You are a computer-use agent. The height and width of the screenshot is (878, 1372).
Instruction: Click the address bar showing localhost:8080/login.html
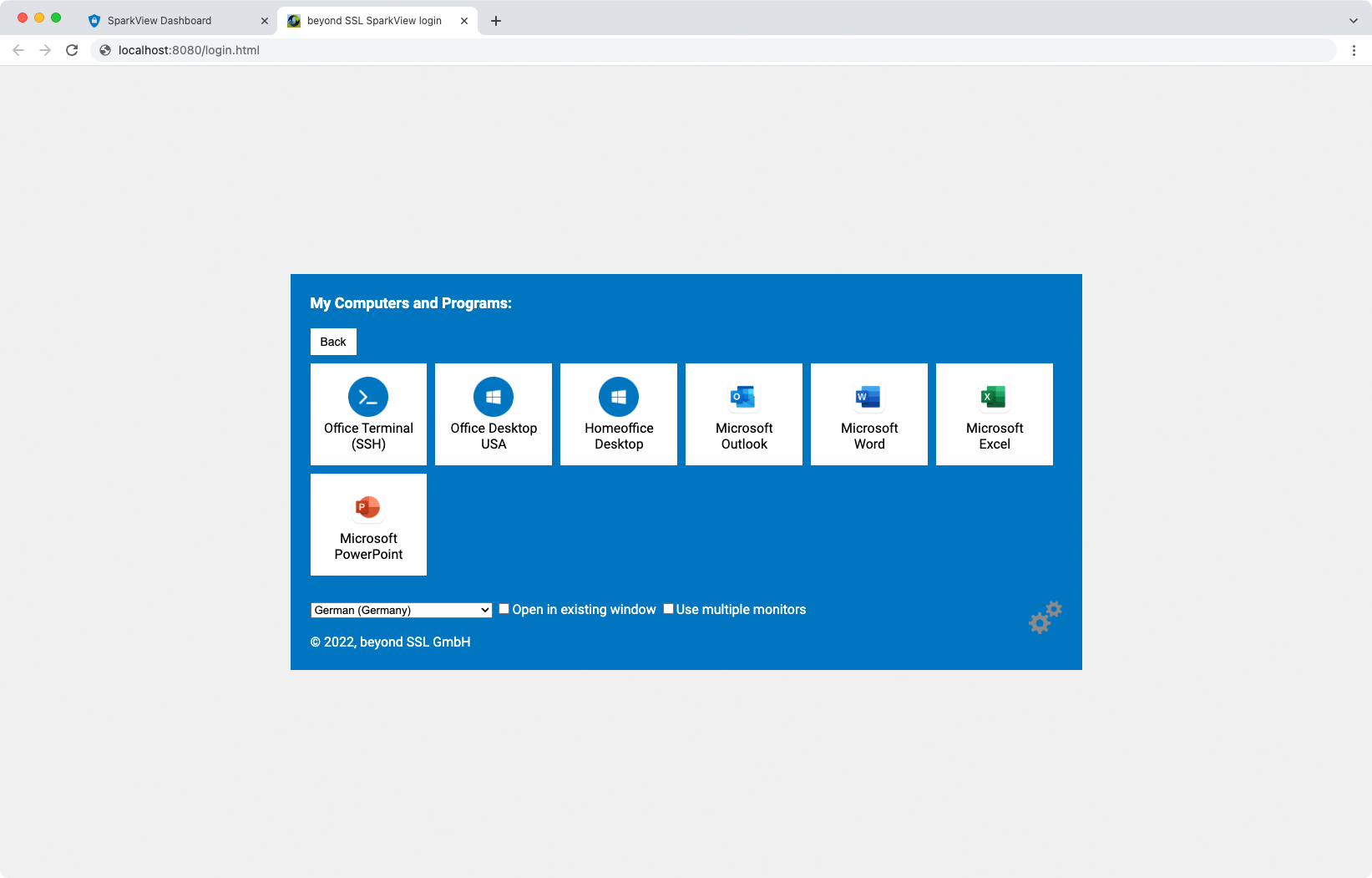[713, 50]
